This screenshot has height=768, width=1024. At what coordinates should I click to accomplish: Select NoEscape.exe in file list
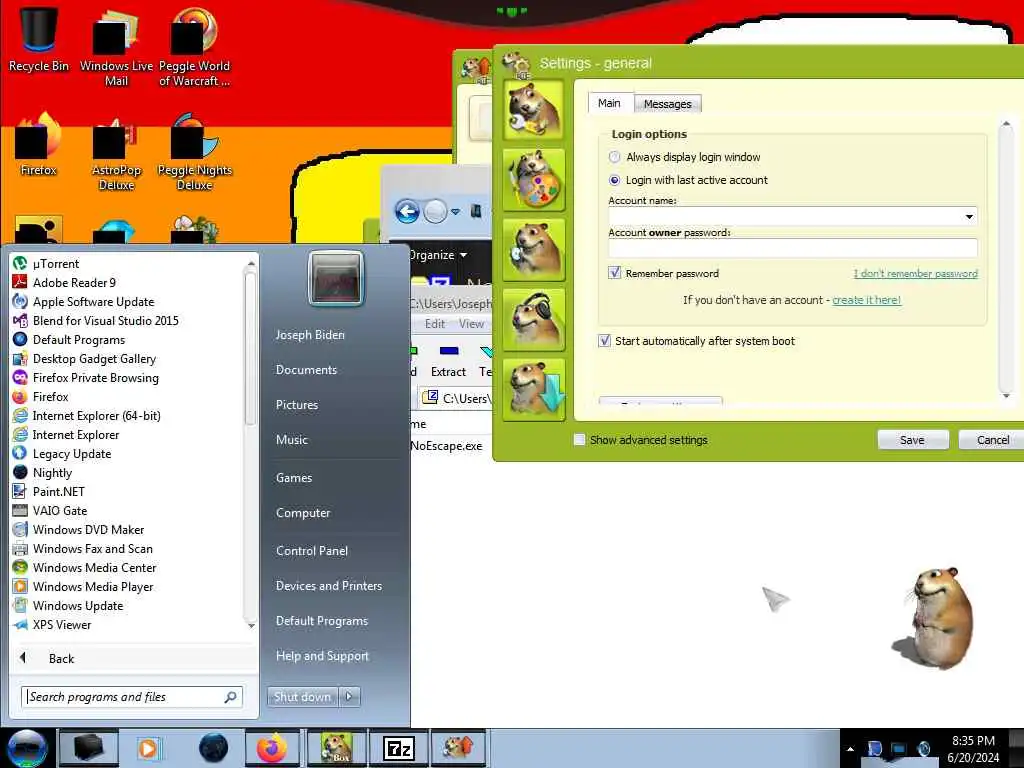[447, 446]
